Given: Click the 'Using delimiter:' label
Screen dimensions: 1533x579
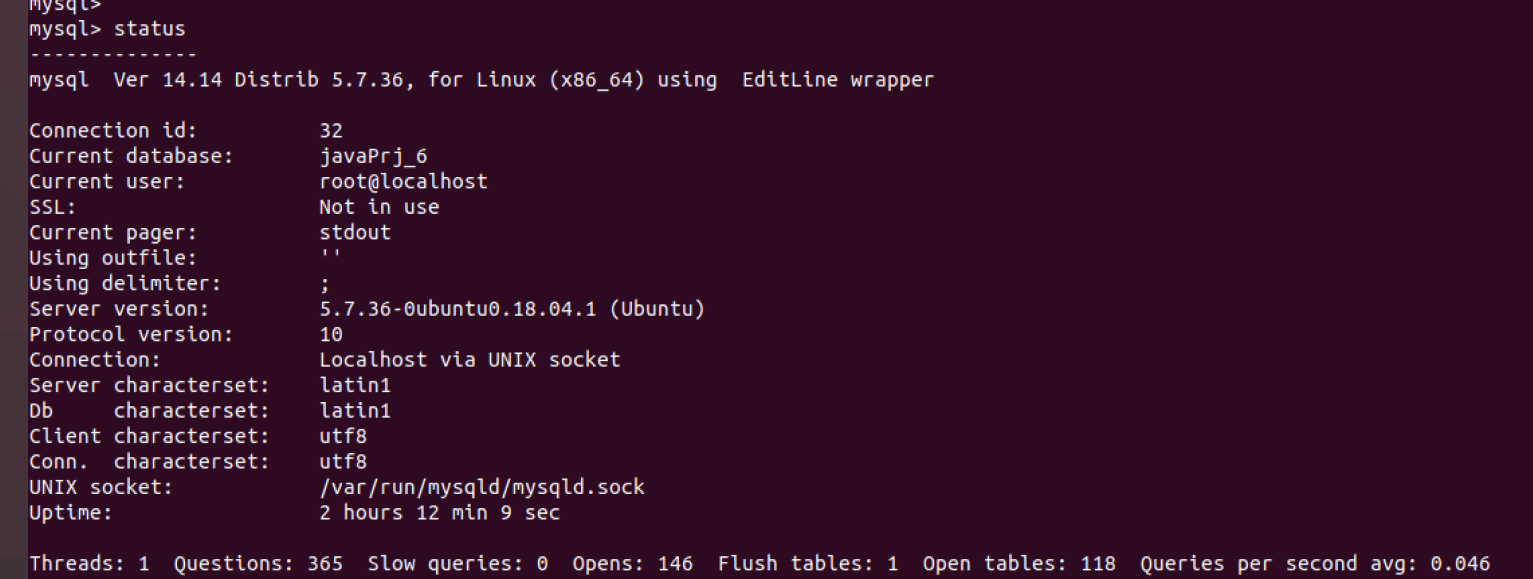Looking at the screenshot, I should click(125, 284).
